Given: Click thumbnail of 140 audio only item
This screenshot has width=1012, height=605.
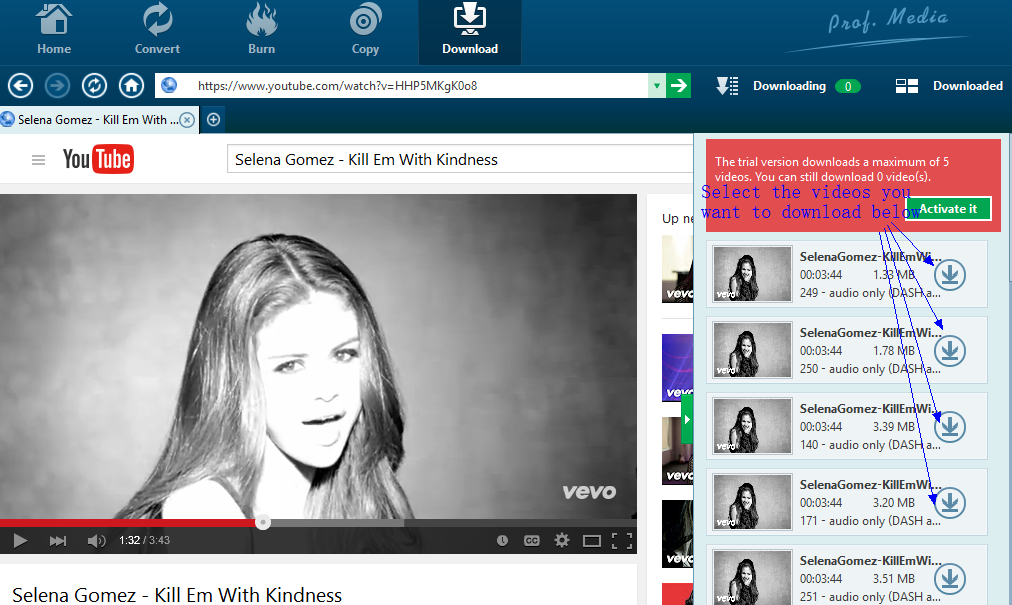Looking at the screenshot, I should pyautogui.click(x=753, y=426).
